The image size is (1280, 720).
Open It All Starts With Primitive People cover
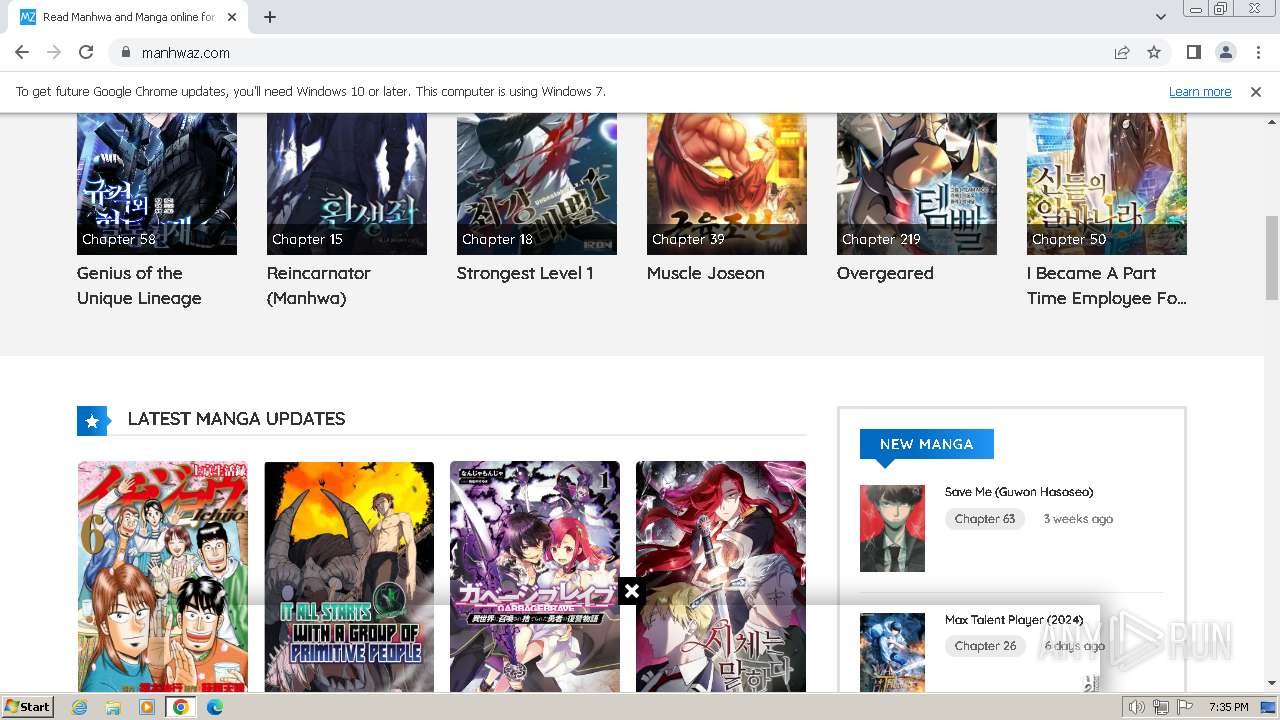[349, 576]
